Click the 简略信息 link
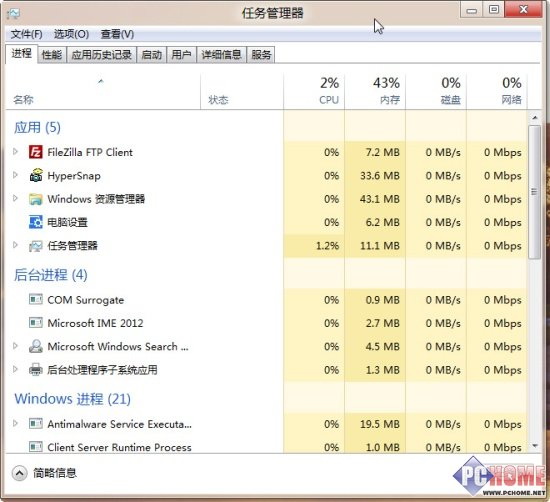Image resolution: width=550 pixels, height=502 pixels. tap(55, 473)
